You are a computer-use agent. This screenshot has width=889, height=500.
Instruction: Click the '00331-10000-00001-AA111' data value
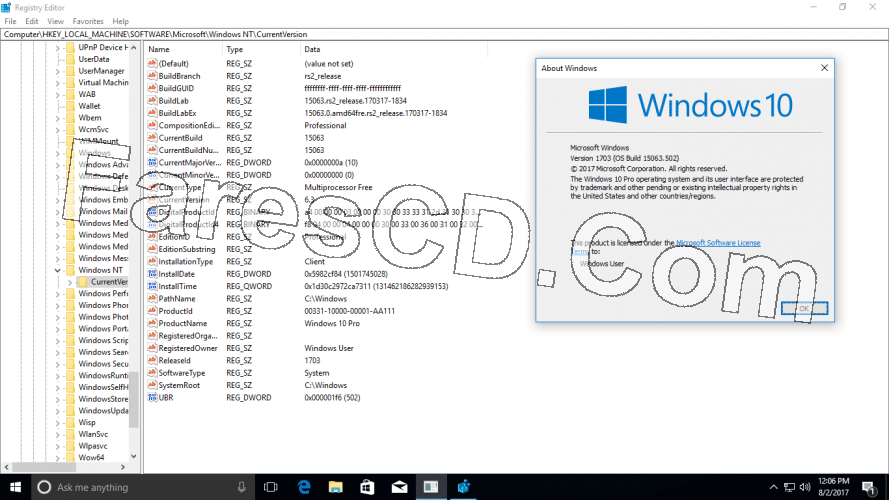tap(349, 311)
